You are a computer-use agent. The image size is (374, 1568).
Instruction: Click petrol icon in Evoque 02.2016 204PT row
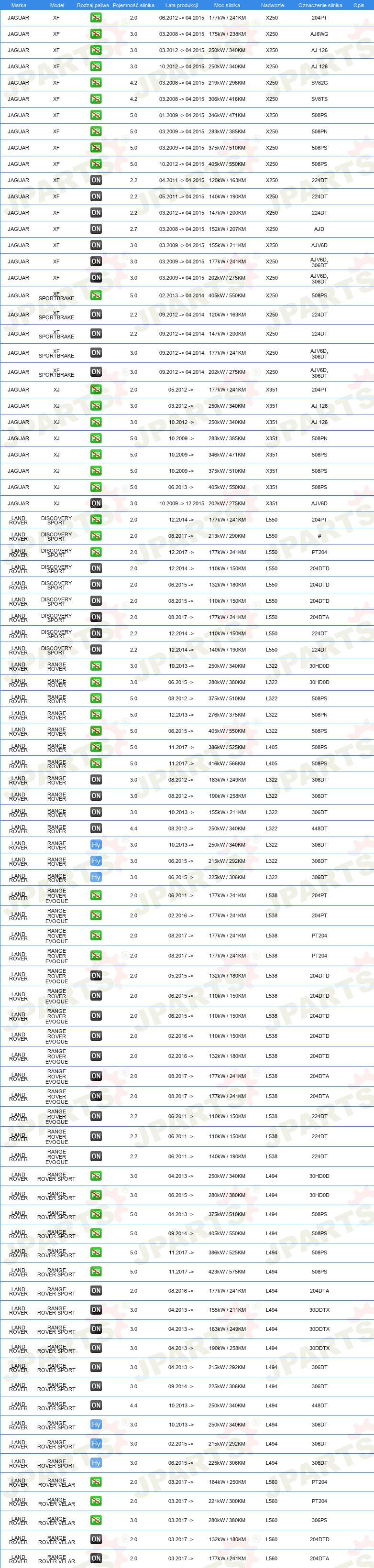(96, 915)
